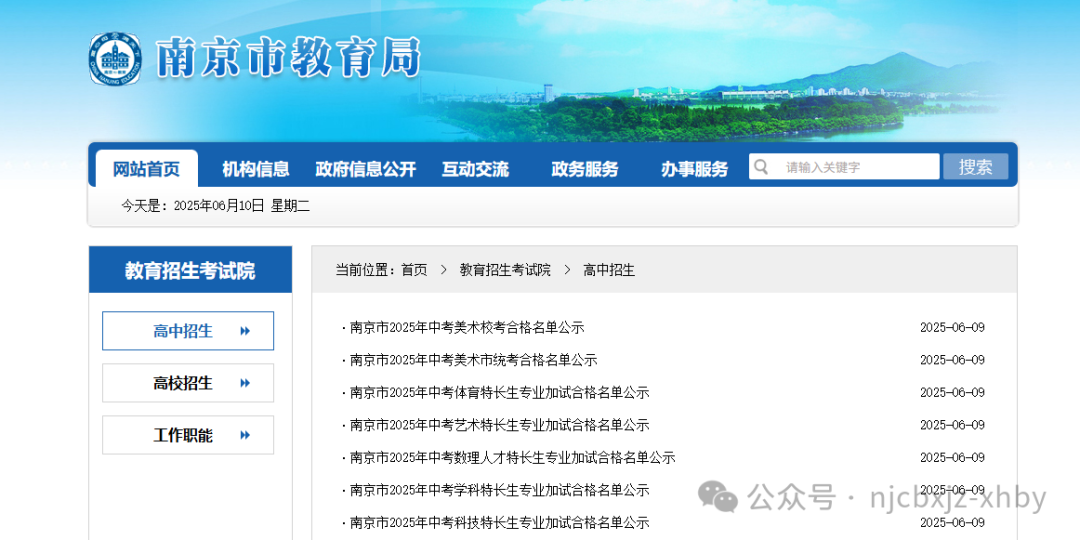The height and width of the screenshot is (540, 1080).
Task: Open 体育特长生专业加试合格名单公示 article
Action: [x=499, y=393]
